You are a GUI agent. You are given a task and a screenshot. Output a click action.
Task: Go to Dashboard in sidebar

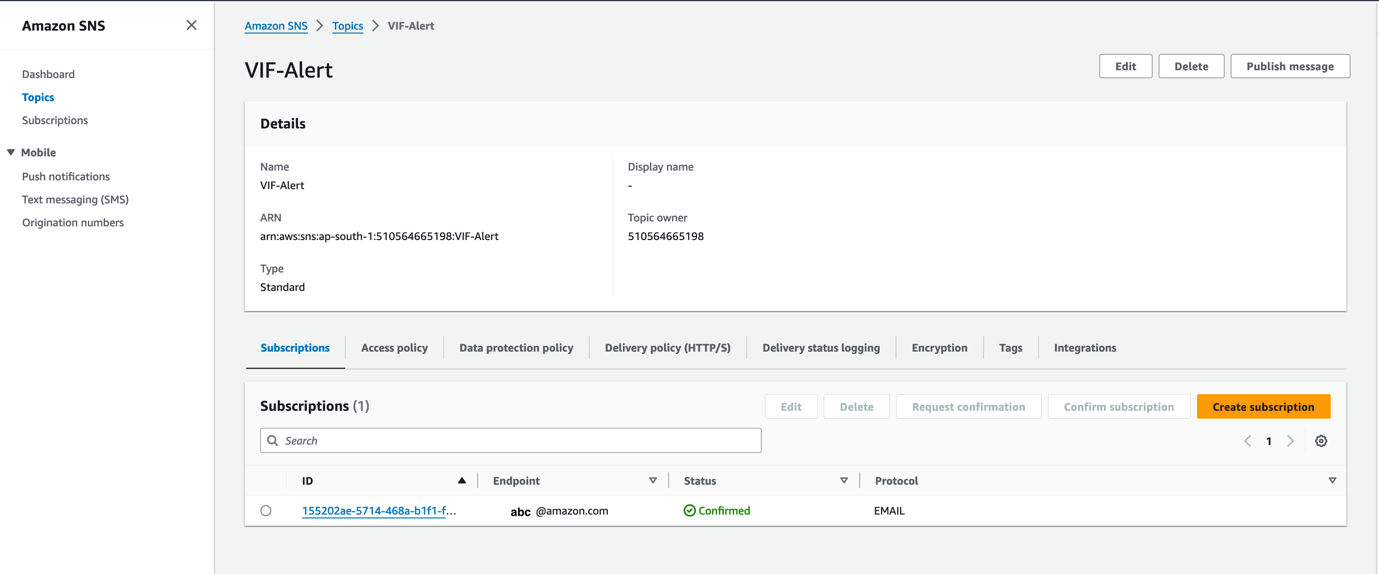[x=48, y=74]
